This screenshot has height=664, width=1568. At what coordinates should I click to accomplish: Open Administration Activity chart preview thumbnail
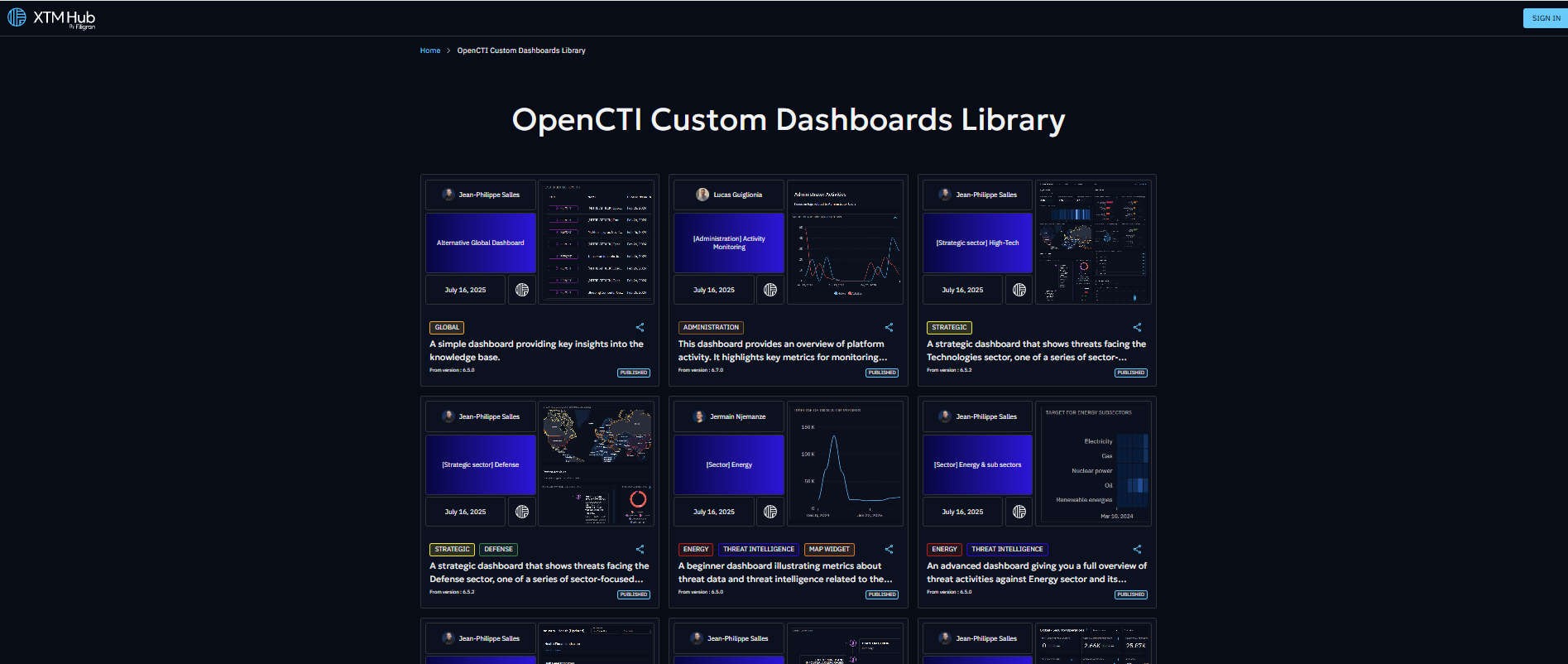(x=845, y=242)
